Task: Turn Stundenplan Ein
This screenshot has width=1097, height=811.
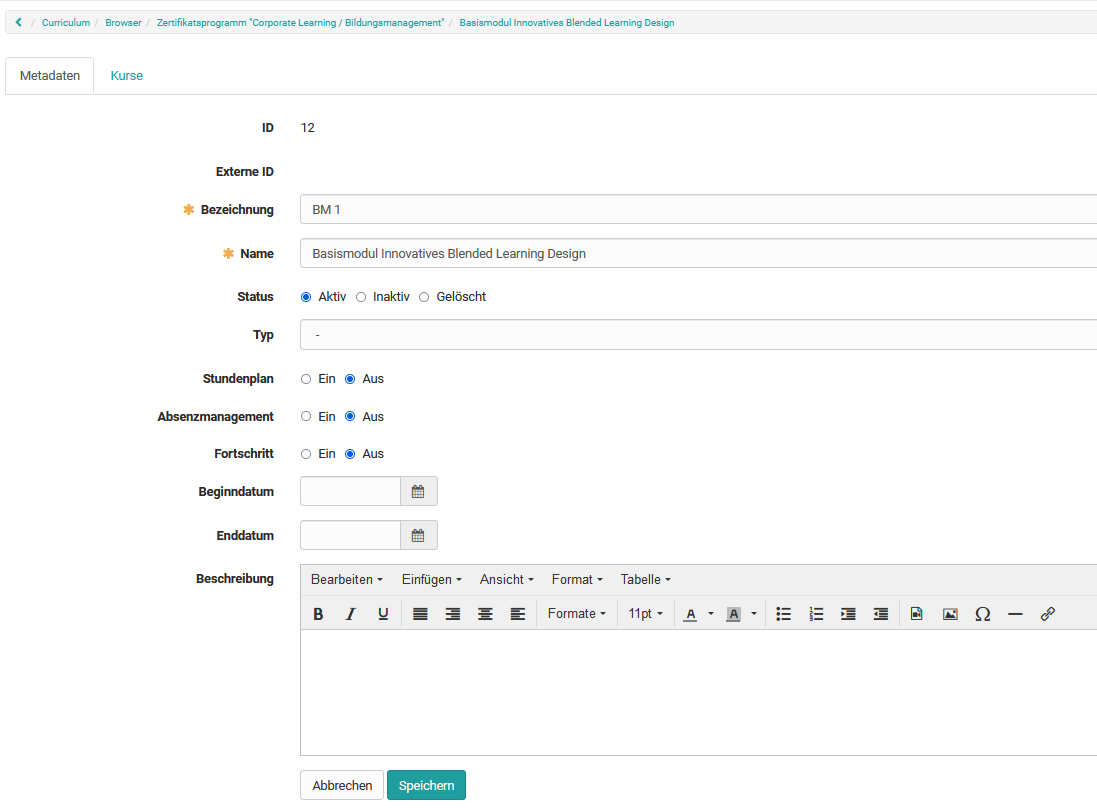Action: click(x=306, y=379)
